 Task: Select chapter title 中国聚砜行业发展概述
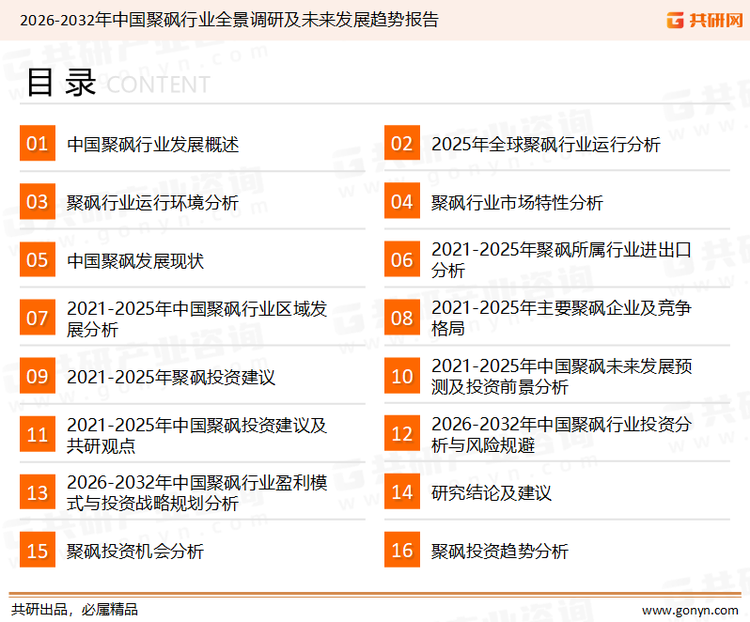click(153, 144)
